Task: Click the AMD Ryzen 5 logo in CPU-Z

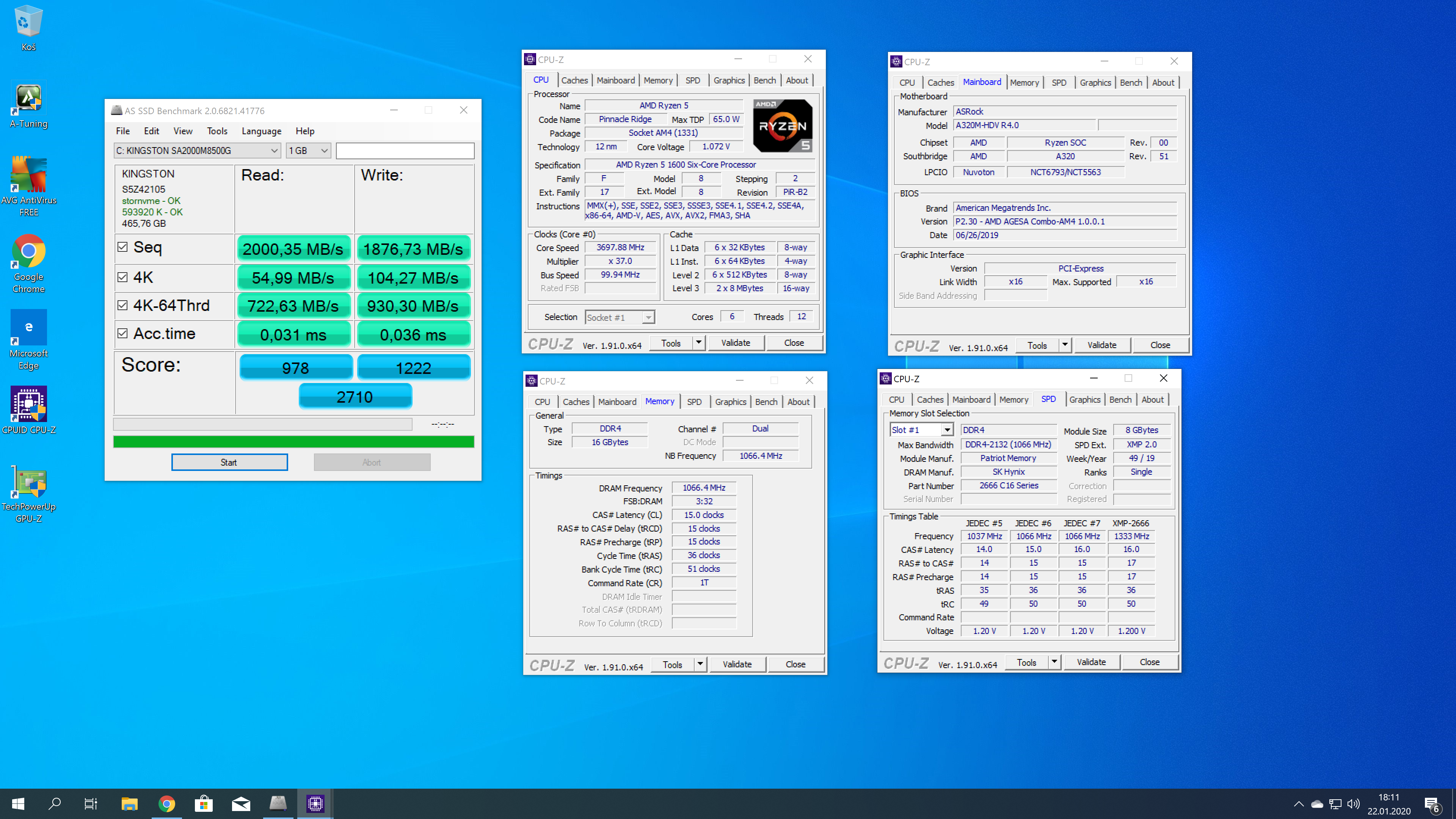Action: click(783, 126)
